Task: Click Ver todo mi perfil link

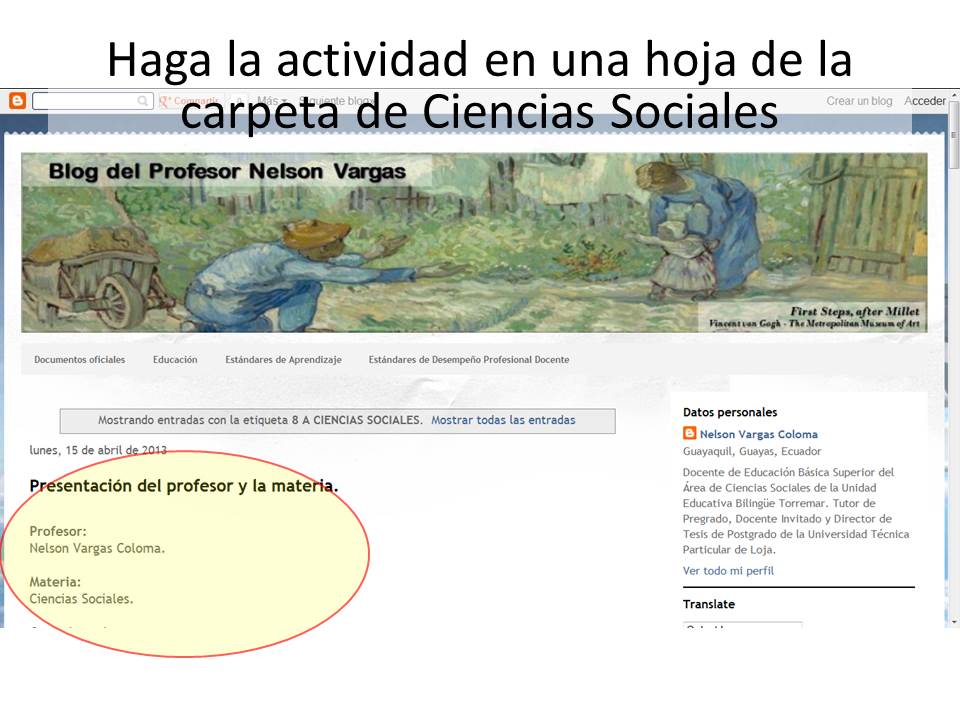Action: click(x=729, y=571)
